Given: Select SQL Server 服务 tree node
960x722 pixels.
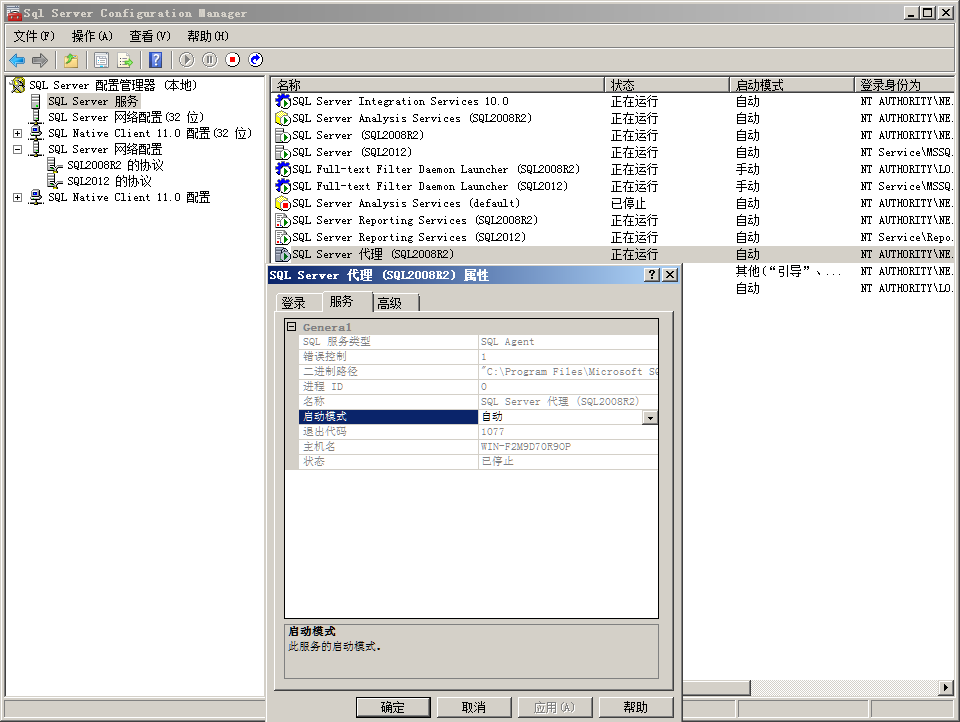Looking at the screenshot, I should pyautogui.click(x=93, y=101).
